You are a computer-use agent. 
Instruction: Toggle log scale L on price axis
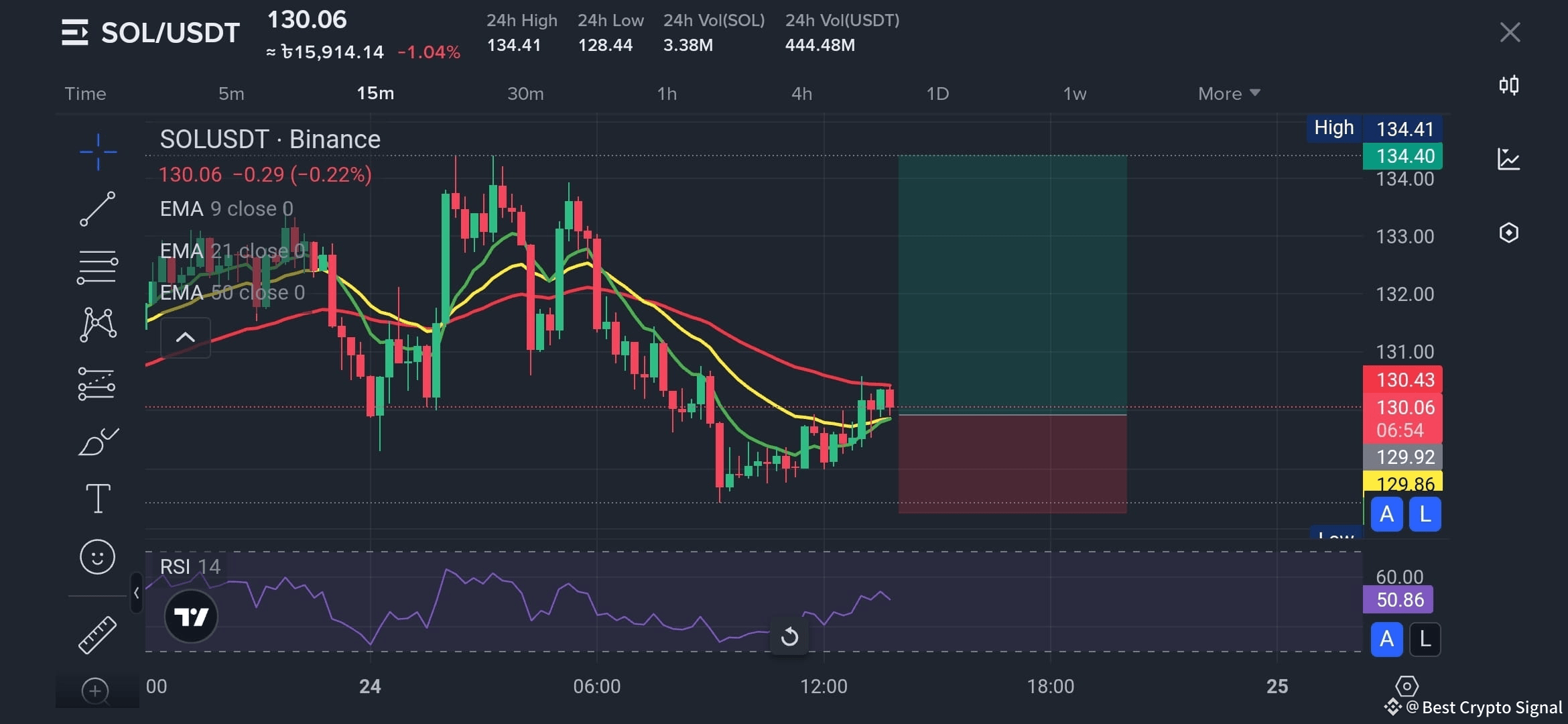[x=1425, y=514]
